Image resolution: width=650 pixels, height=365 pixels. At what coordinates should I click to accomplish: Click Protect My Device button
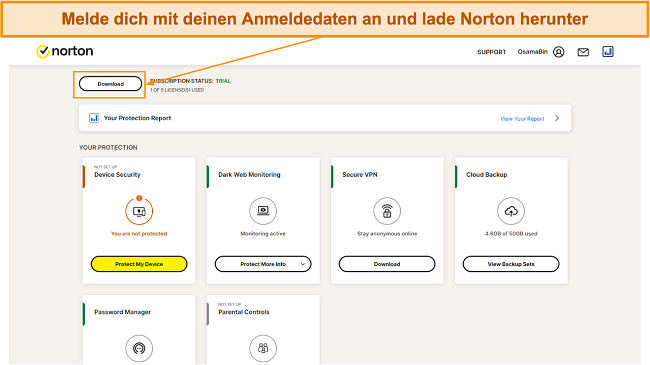[139, 264]
